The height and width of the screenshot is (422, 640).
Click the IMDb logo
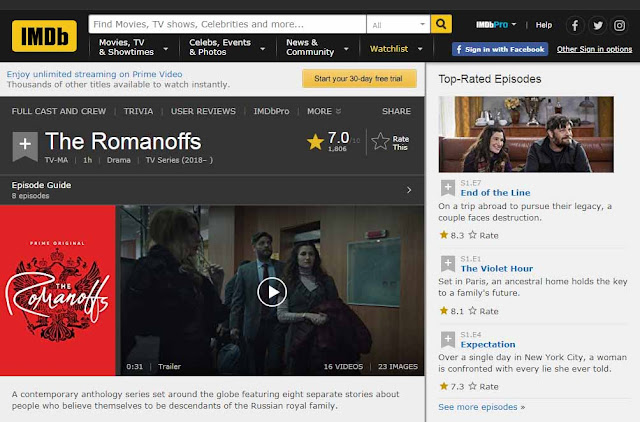pos(44,36)
